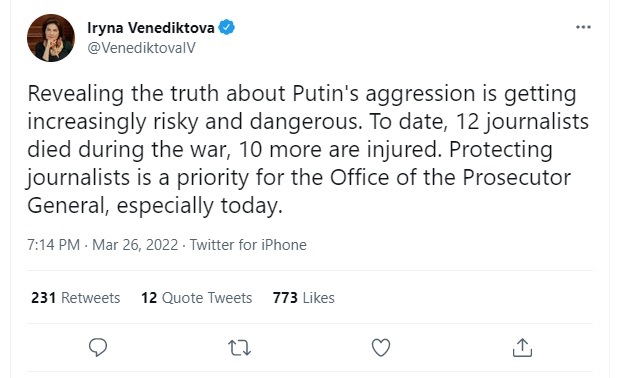Click the blue verified badge

226,27
